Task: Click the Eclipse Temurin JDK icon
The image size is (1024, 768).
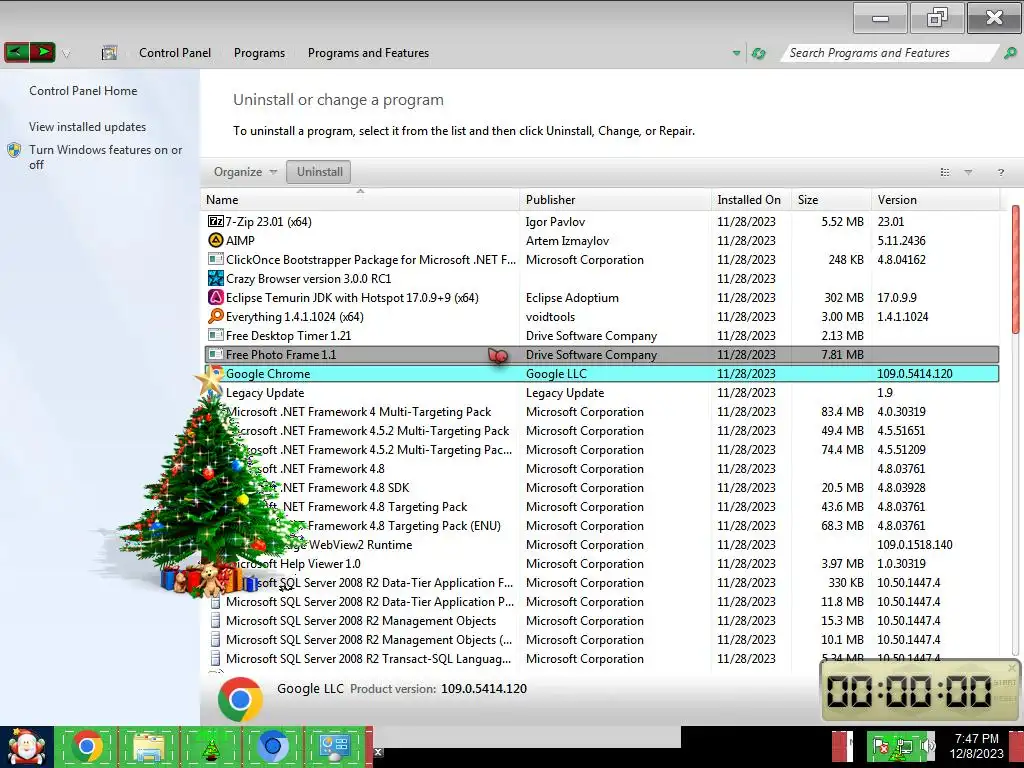Action: click(x=216, y=297)
